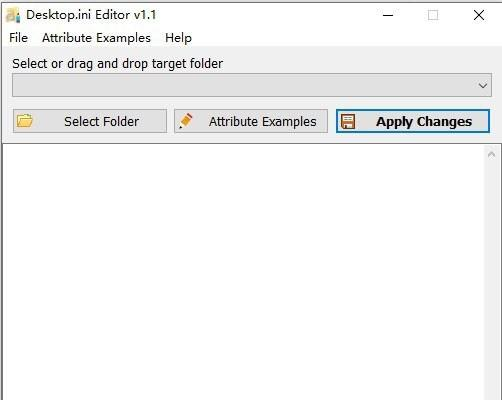Click the Desktop.ini Editor v1.1 title text

click(x=91, y=15)
